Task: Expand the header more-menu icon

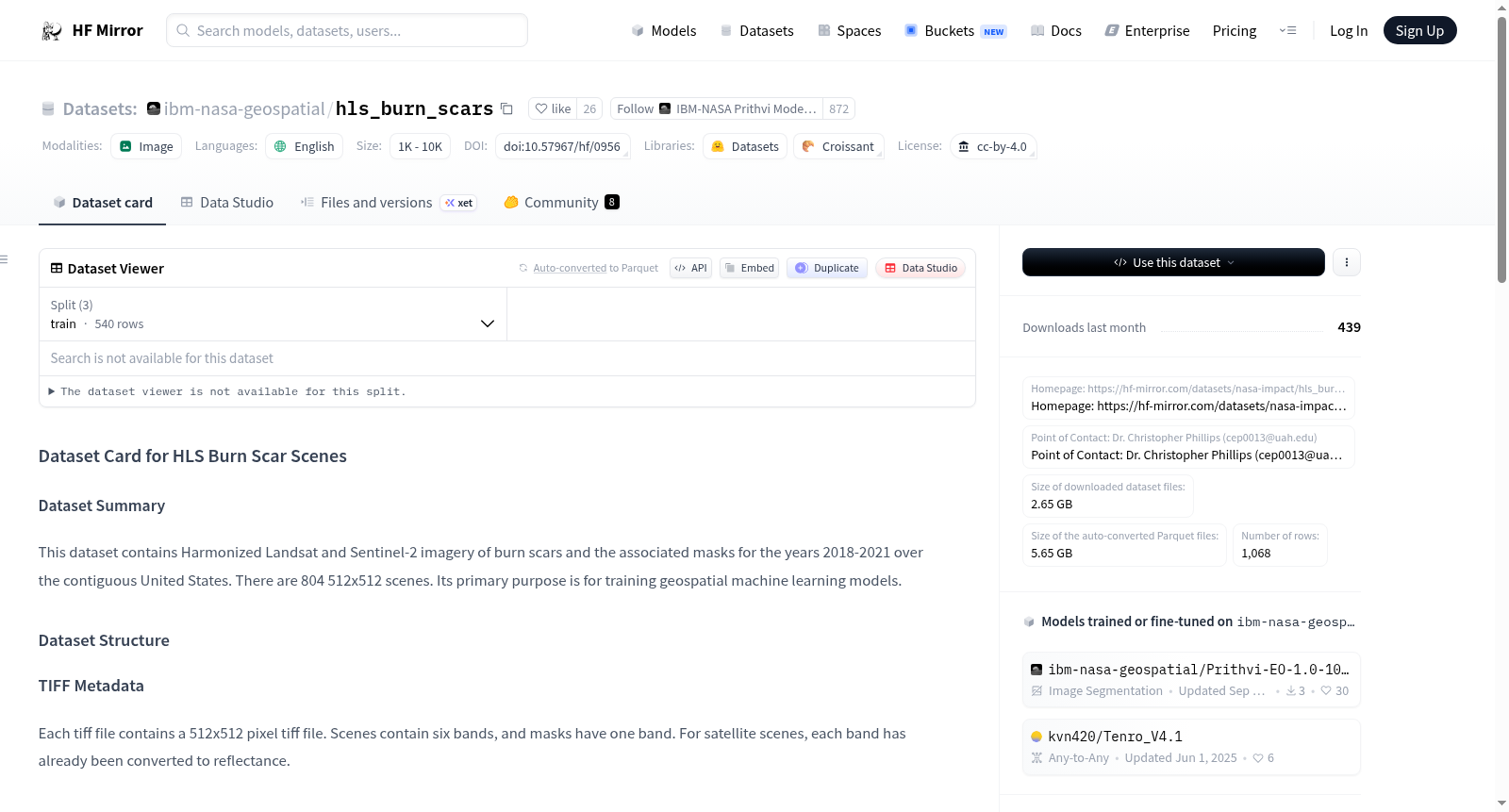Action: (x=1287, y=30)
